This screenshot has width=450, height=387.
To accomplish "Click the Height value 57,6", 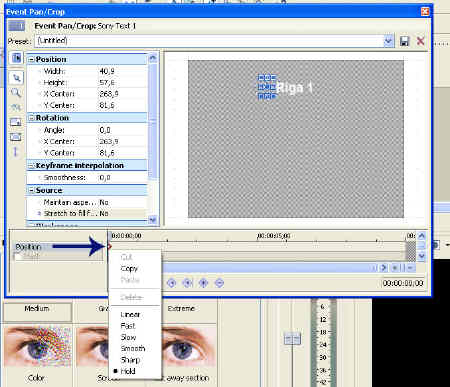I will coord(107,82).
